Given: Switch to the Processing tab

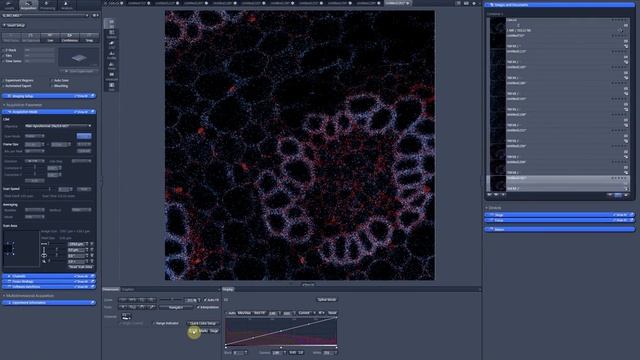Looking at the screenshot, I should [47, 5].
